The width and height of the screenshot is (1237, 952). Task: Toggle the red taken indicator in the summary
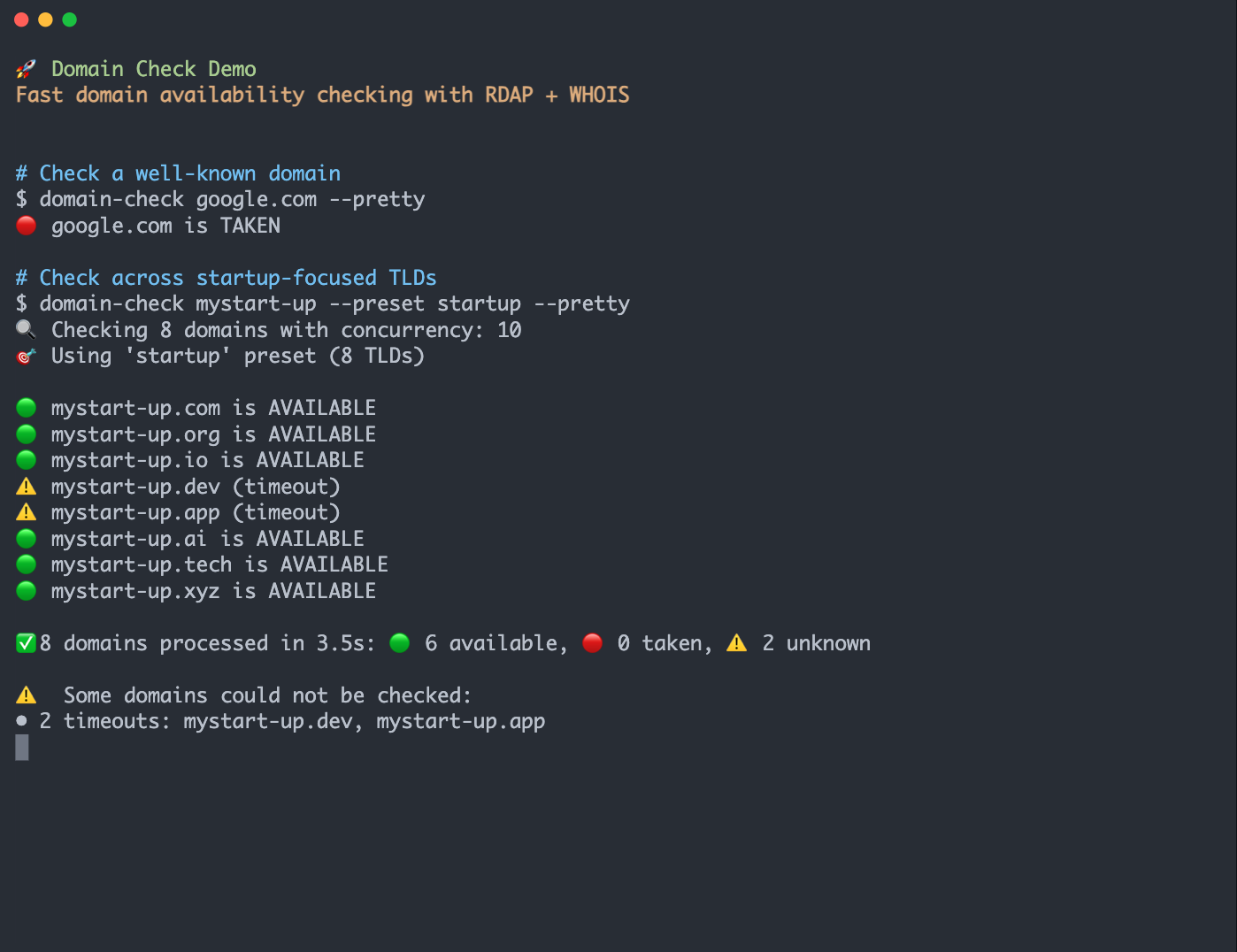[592, 643]
